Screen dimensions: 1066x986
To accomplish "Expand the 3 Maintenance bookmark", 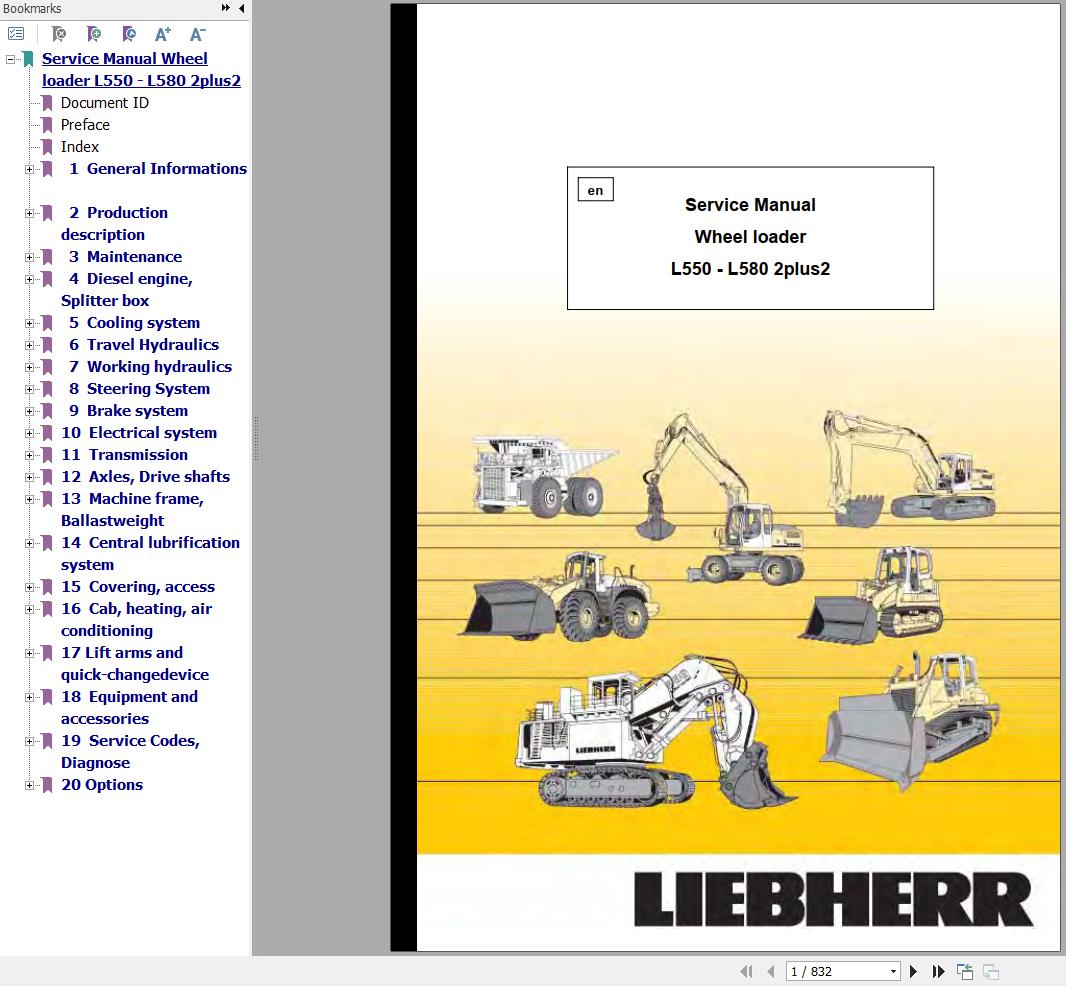I will tap(29, 257).
